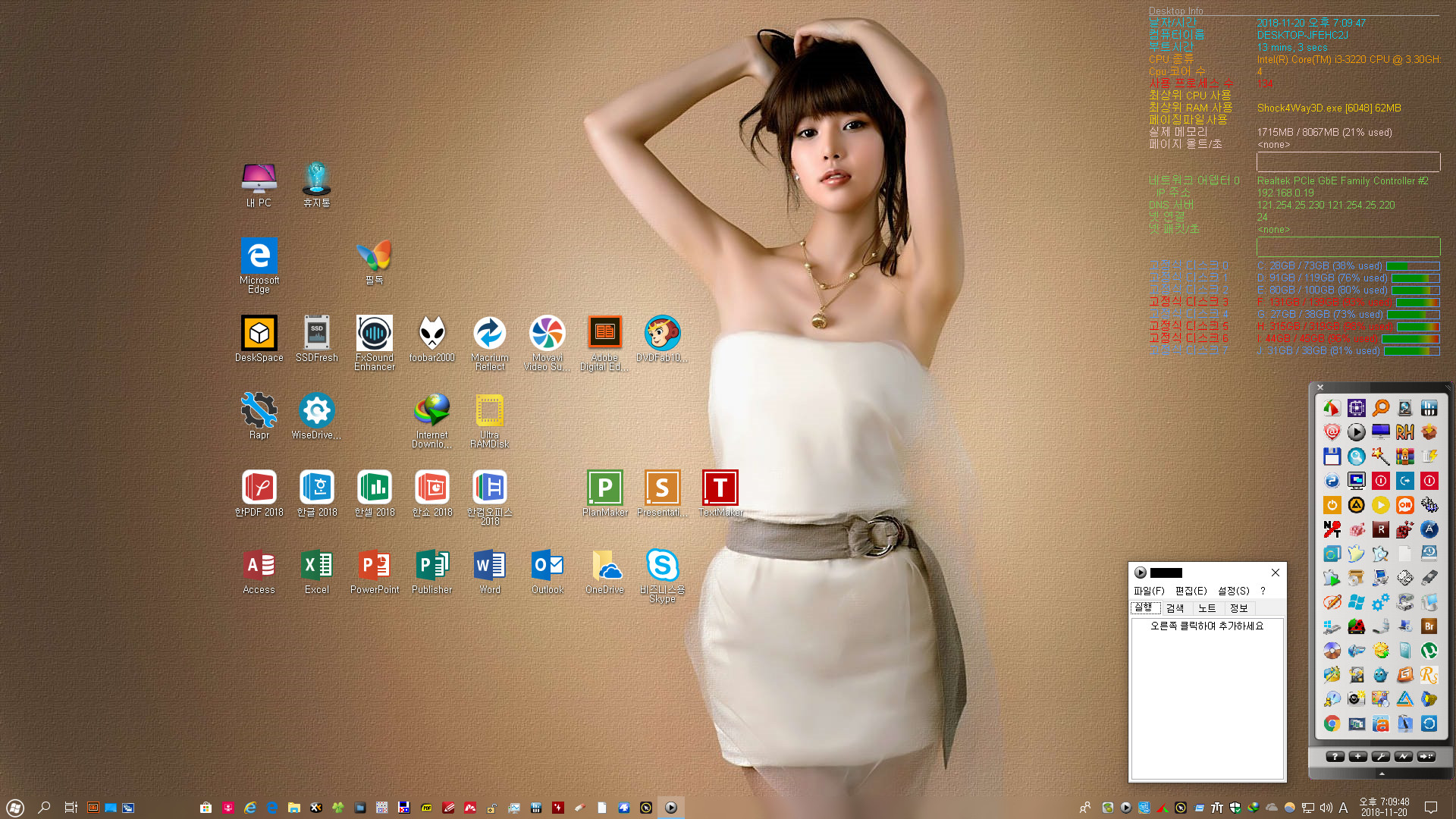Open 한셀 2018 icon

tap(374, 494)
